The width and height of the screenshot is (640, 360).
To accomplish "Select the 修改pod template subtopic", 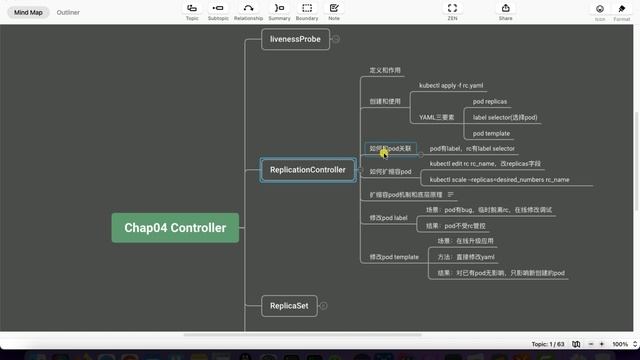I will [x=394, y=257].
